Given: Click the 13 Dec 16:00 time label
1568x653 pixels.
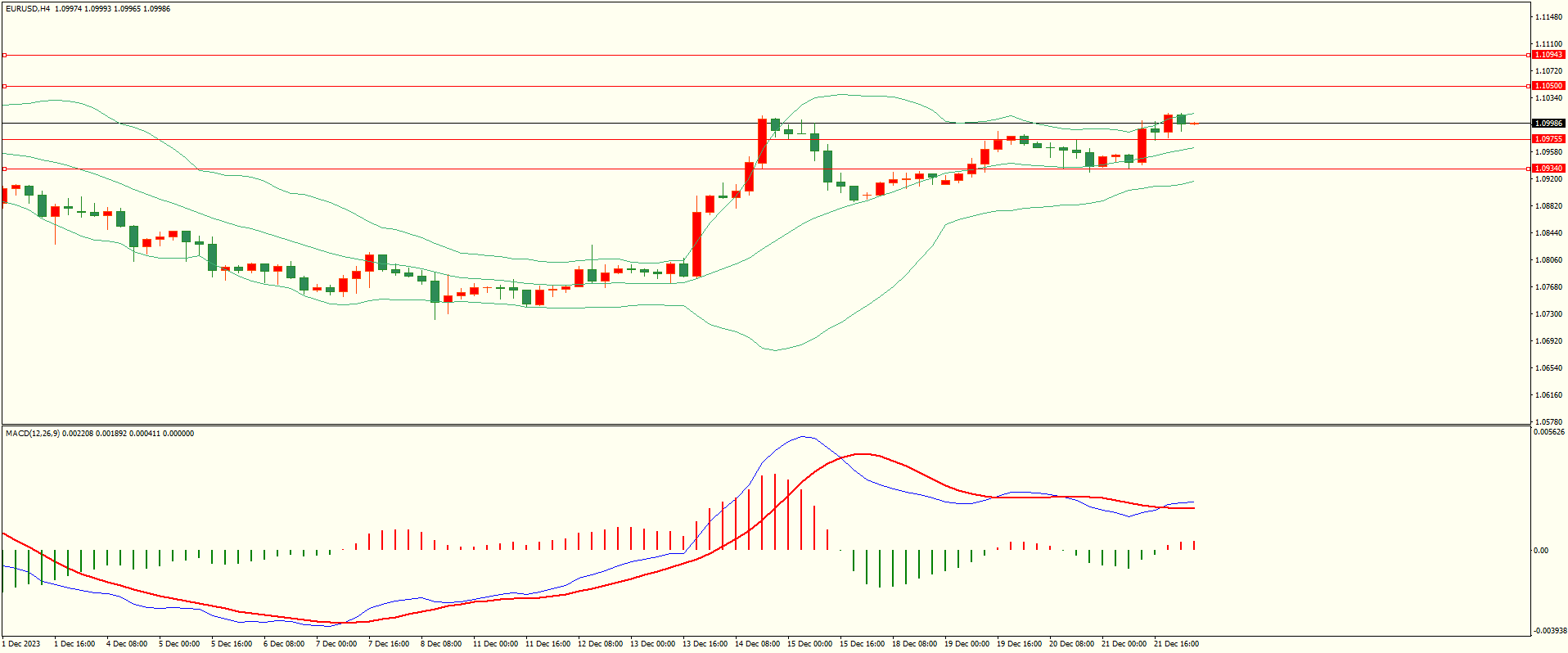Looking at the screenshot, I should click(x=705, y=644).
